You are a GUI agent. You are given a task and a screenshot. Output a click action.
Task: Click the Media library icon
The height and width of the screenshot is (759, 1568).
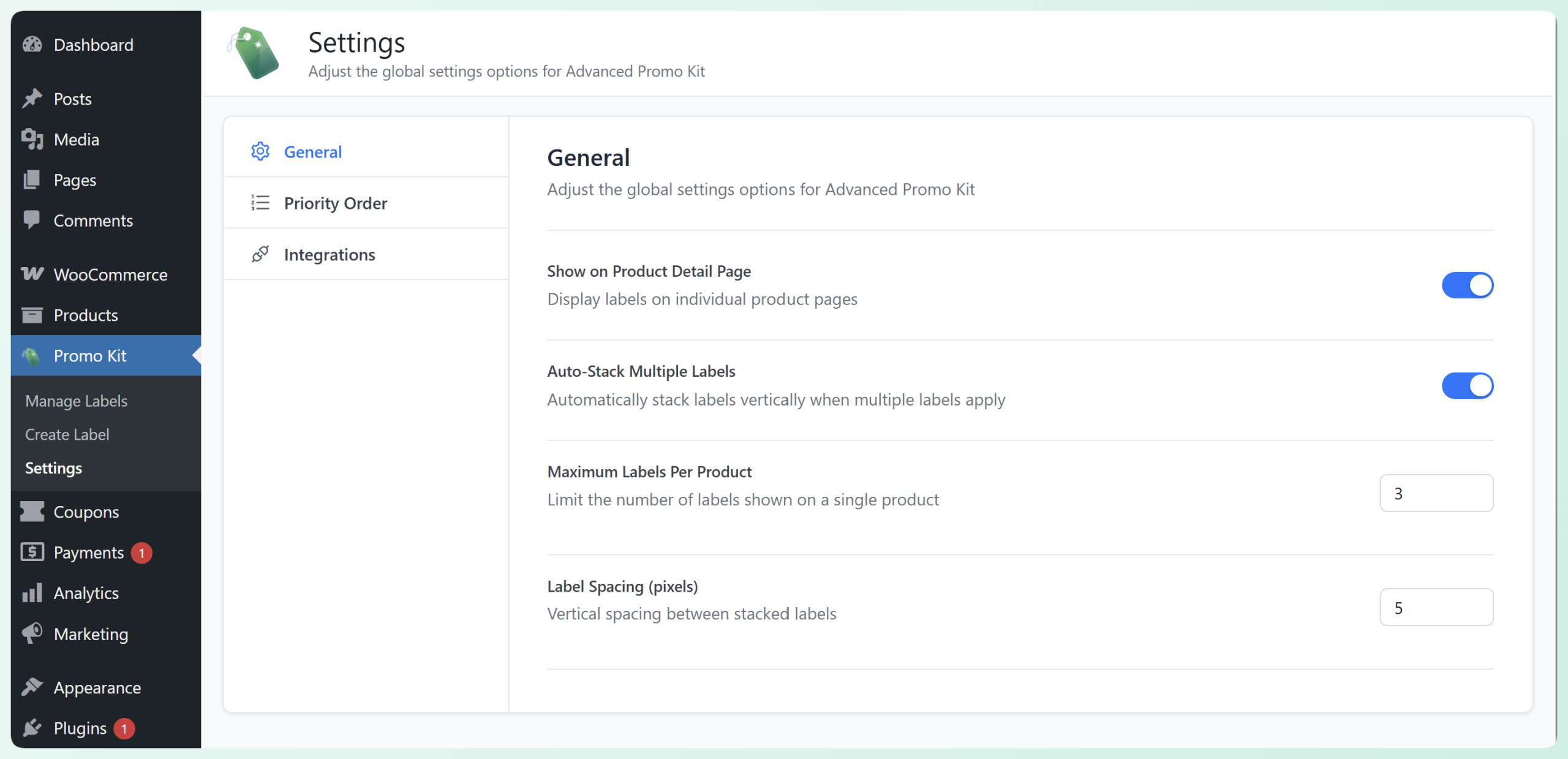coord(32,139)
